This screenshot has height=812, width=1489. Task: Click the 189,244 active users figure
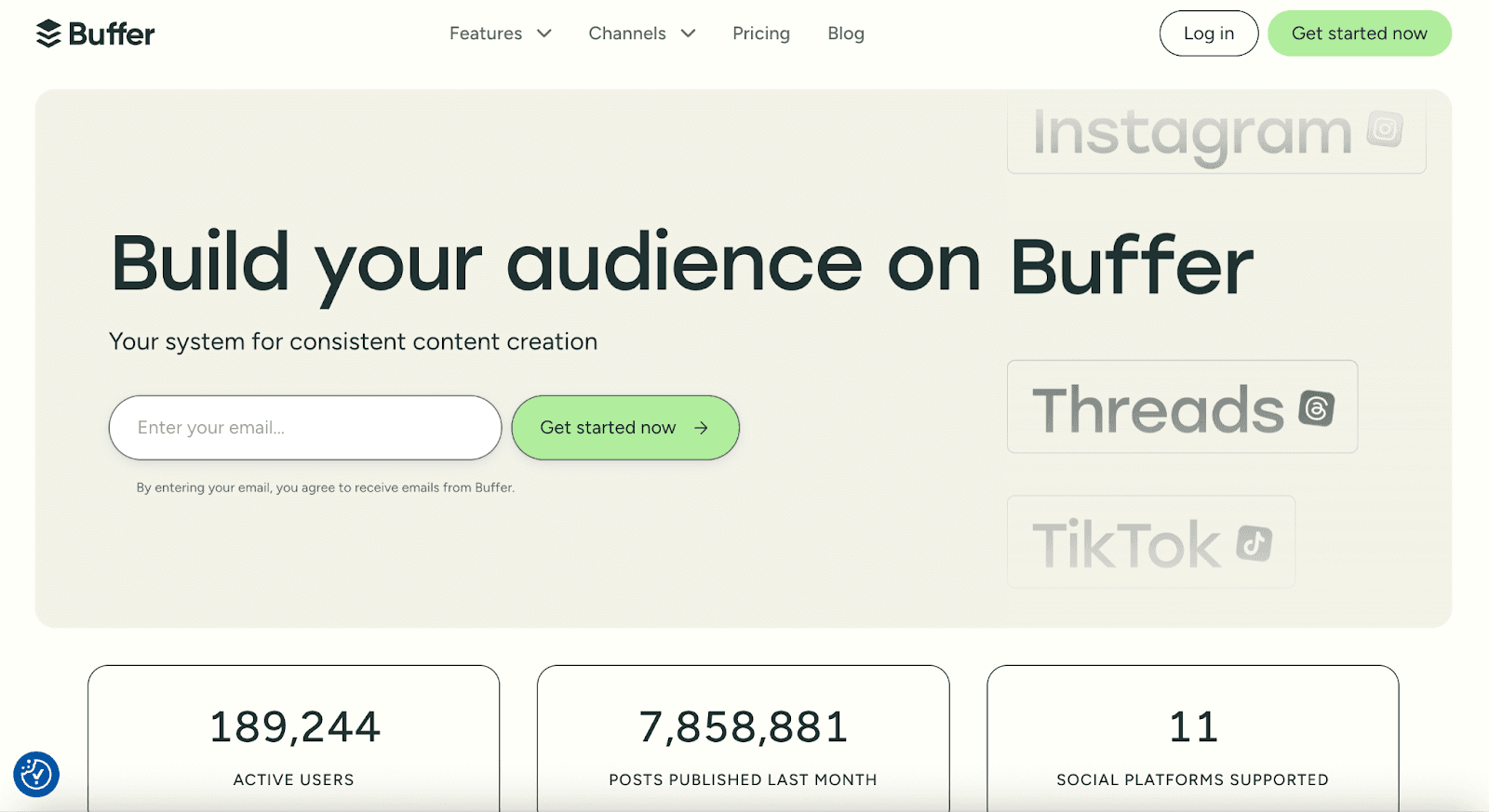point(294,726)
